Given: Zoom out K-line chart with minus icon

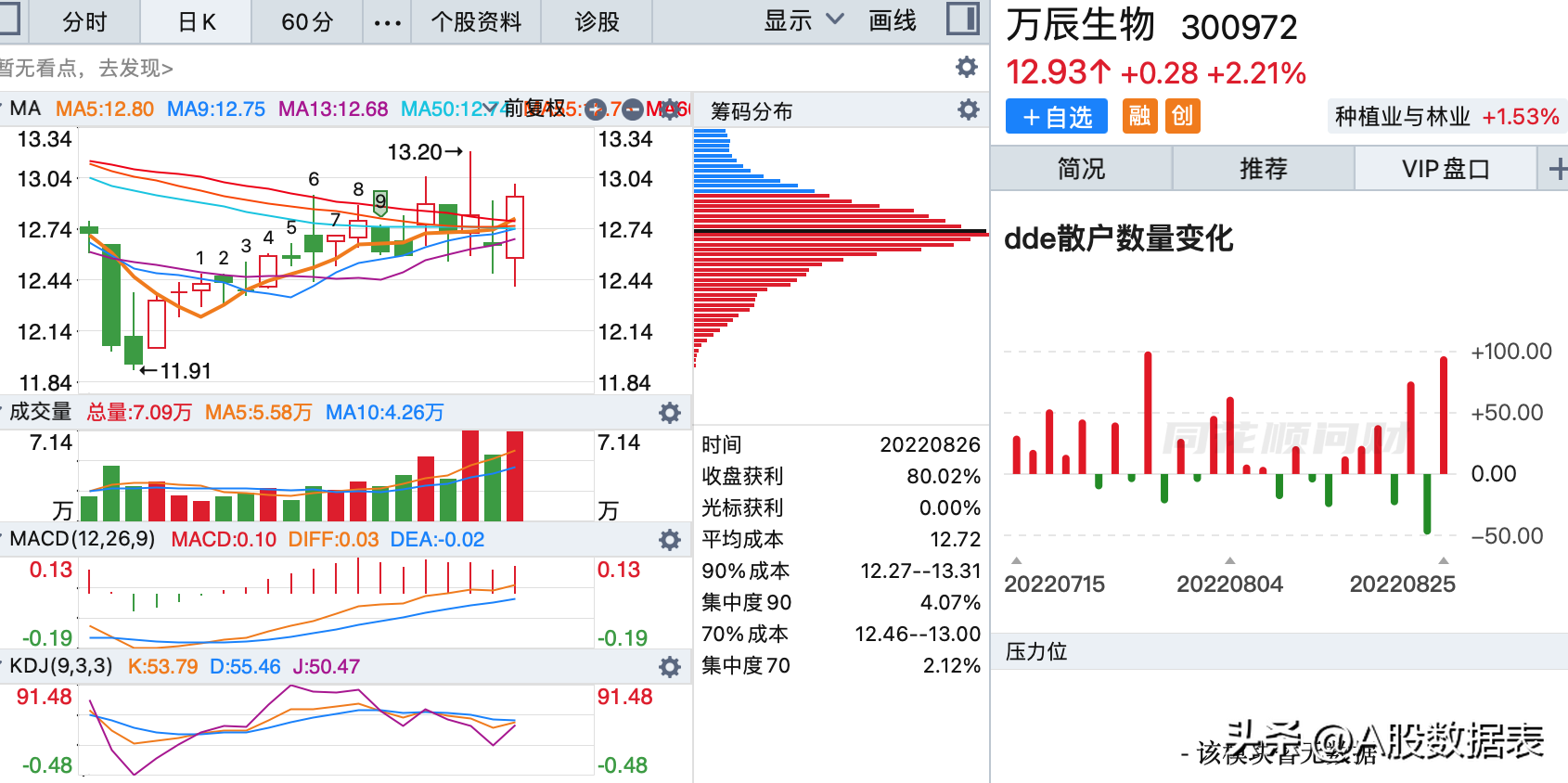Looking at the screenshot, I should [x=633, y=109].
